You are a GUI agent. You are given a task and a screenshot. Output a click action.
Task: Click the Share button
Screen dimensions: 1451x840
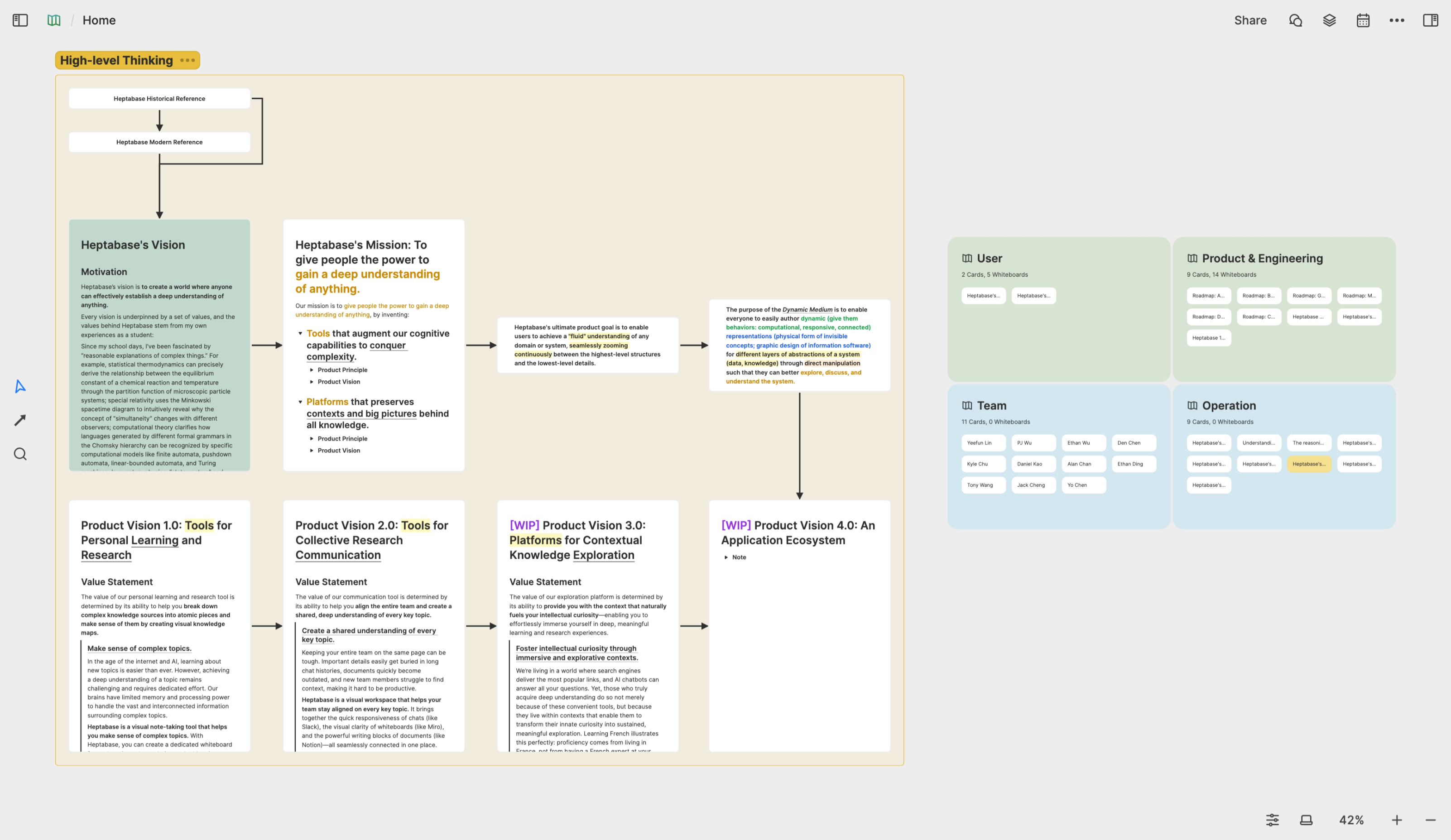[1250, 20]
